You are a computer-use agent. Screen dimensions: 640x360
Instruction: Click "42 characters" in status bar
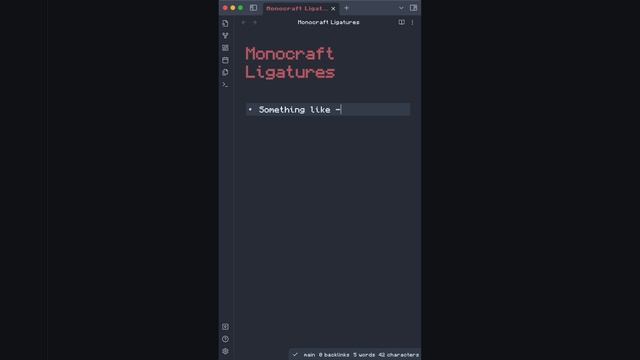tap(399, 355)
